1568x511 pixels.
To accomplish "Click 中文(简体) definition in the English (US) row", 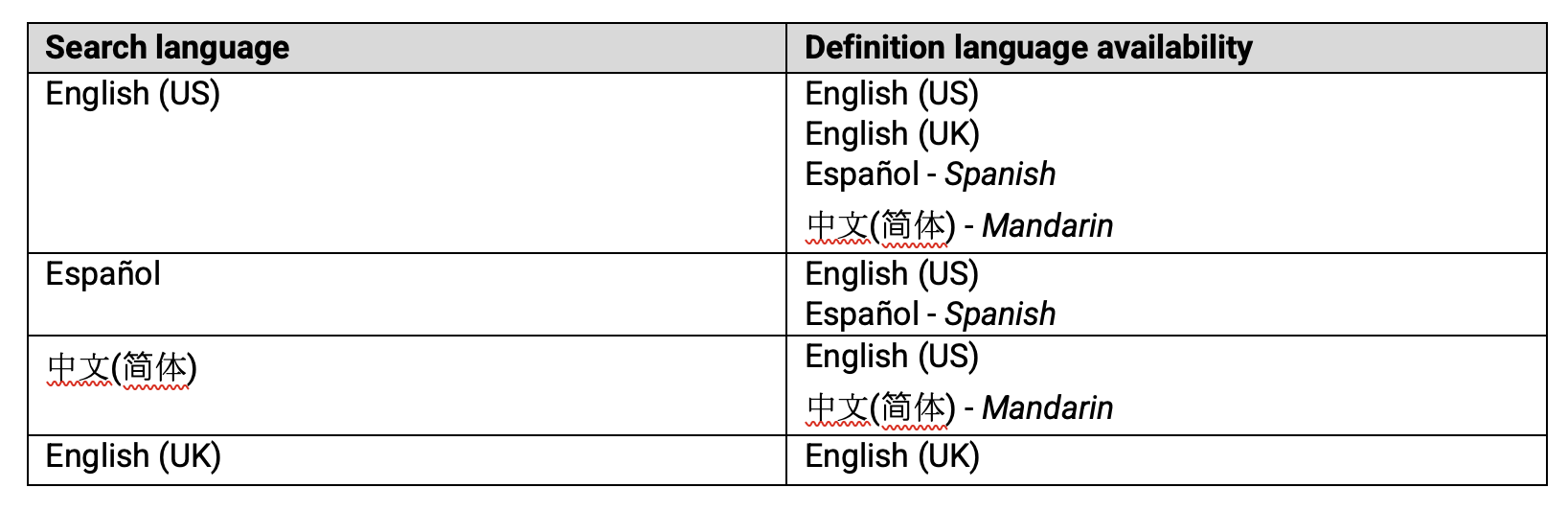I will click(x=881, y=225).
